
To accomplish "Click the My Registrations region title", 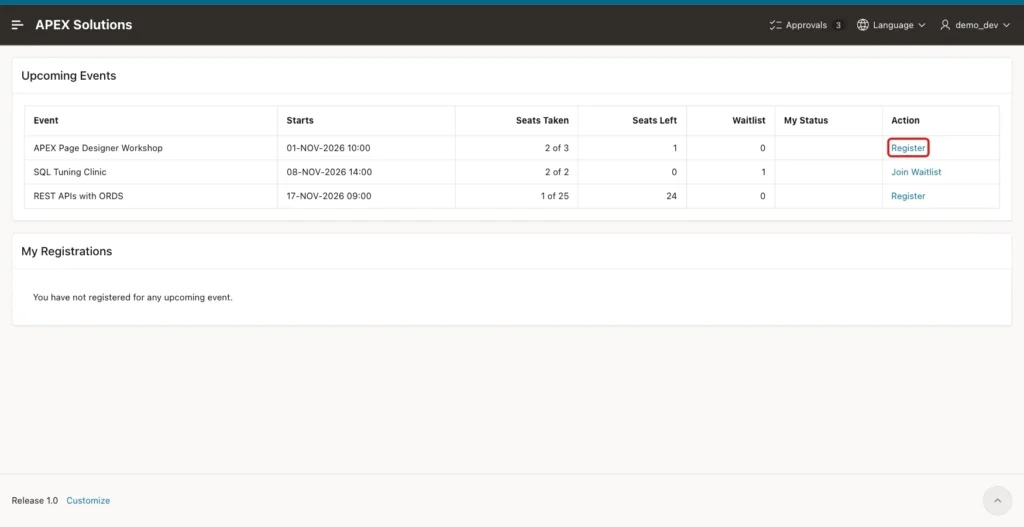I will click(x=67, y=251).
